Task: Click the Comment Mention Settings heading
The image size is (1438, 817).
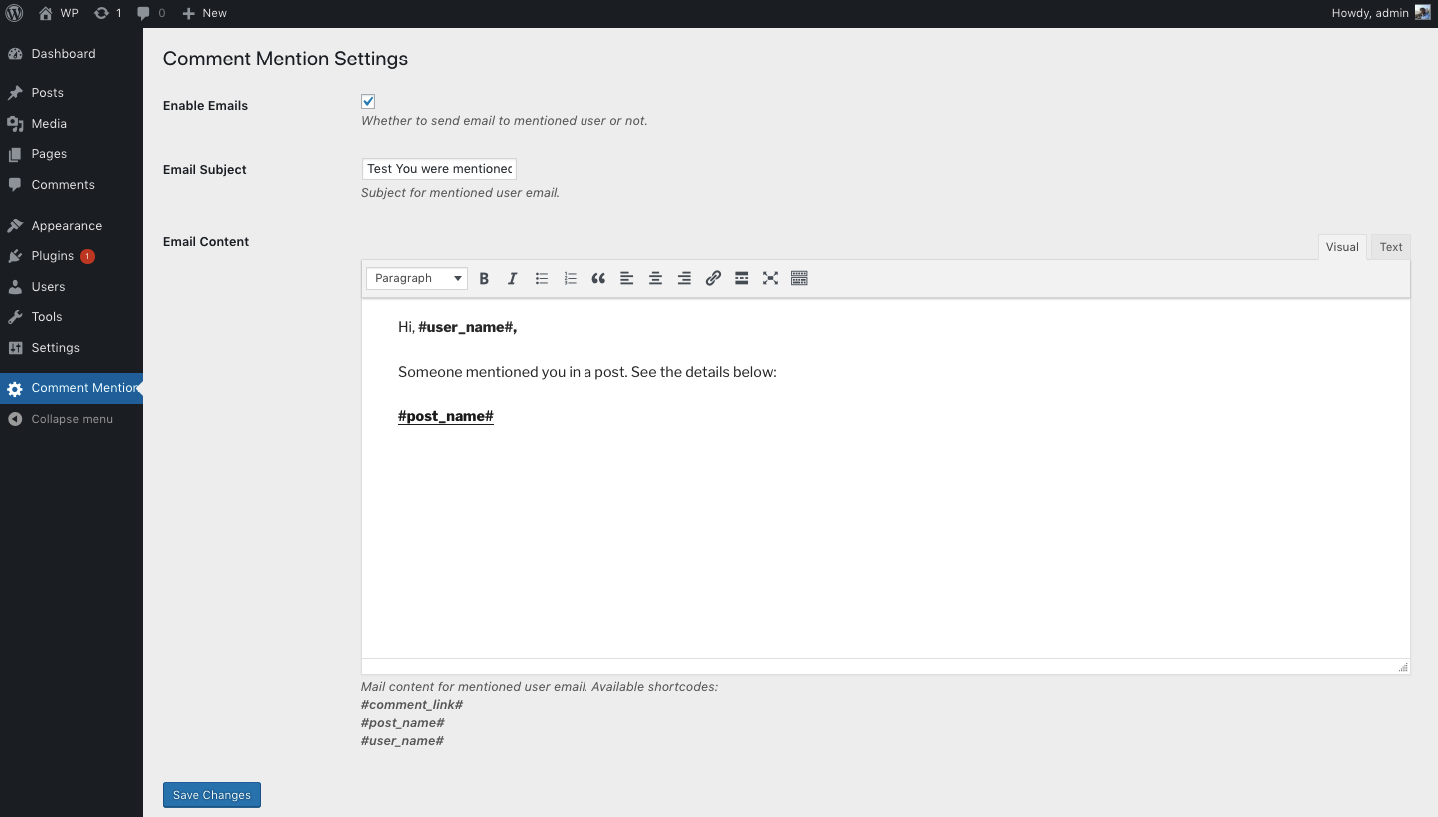Action: point(285,59)
